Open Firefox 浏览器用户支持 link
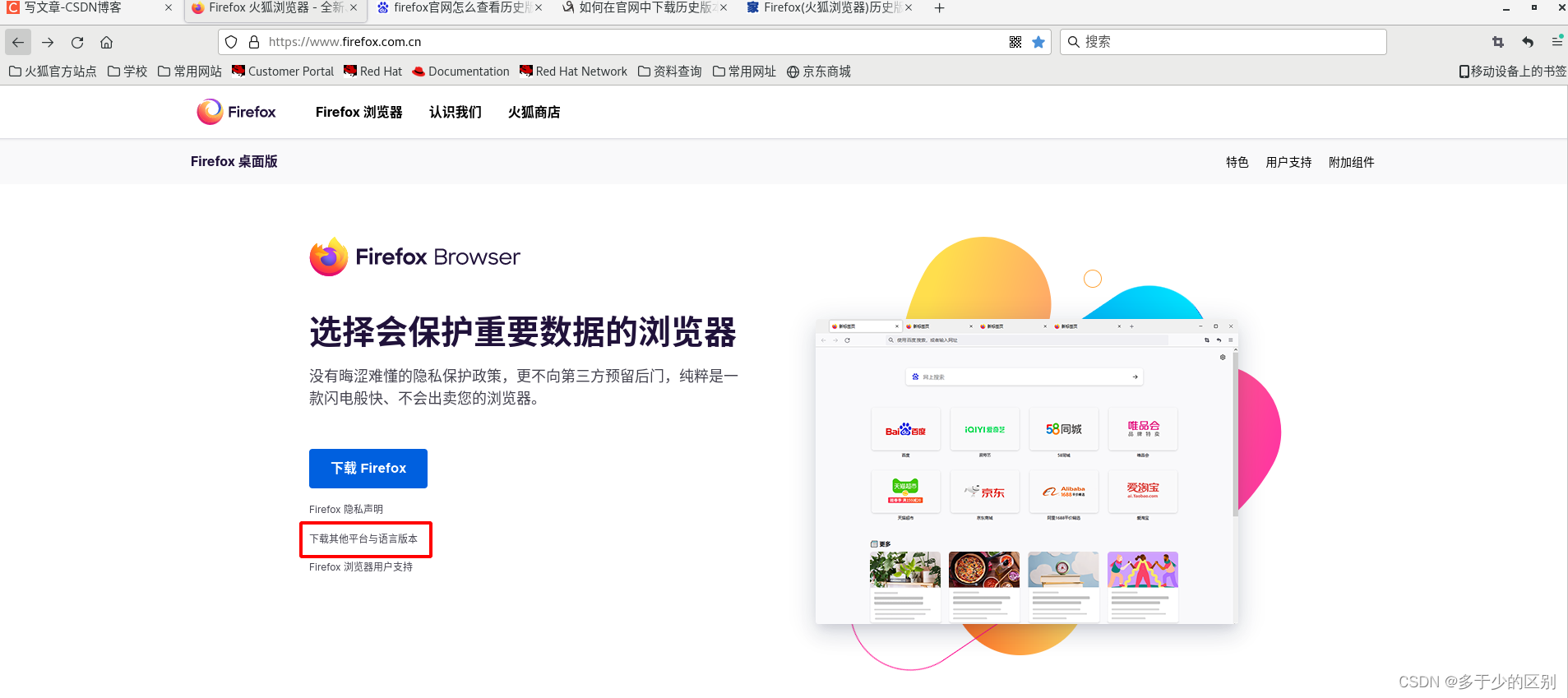 click(361, 567)
